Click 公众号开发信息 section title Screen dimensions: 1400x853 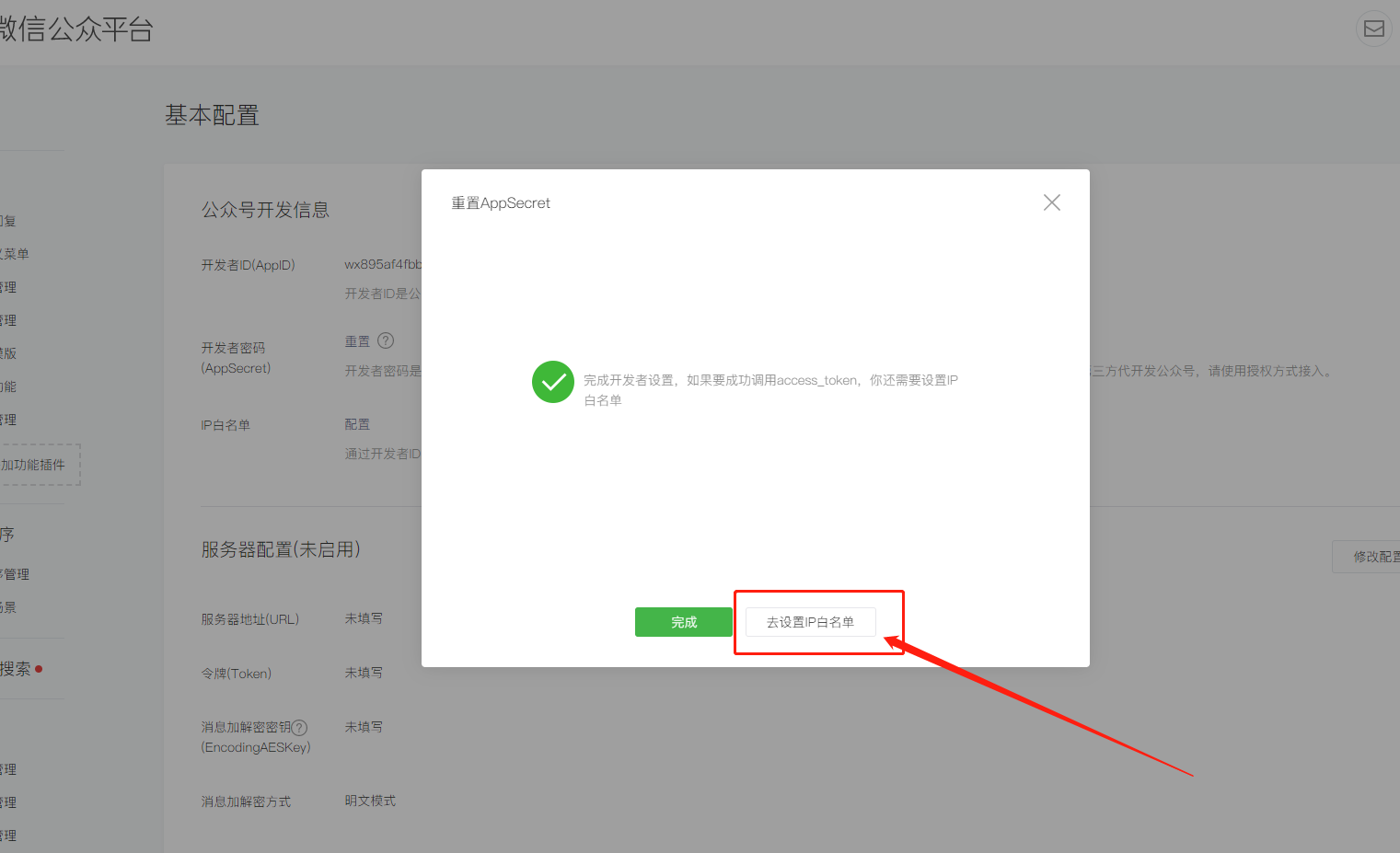(265, 210)
